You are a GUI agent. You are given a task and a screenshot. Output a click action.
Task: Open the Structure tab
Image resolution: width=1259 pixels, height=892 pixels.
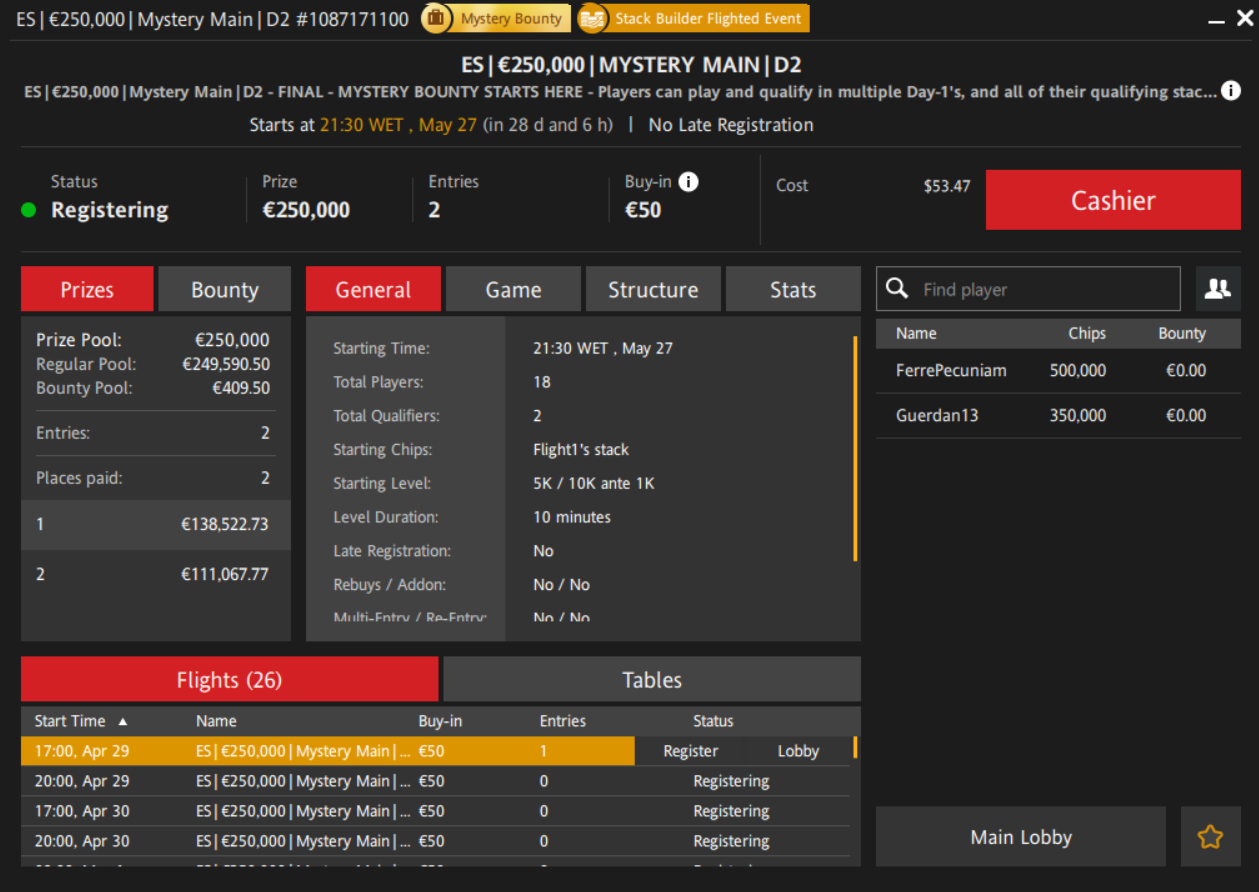pyautogui.click(x=652, y=290)
